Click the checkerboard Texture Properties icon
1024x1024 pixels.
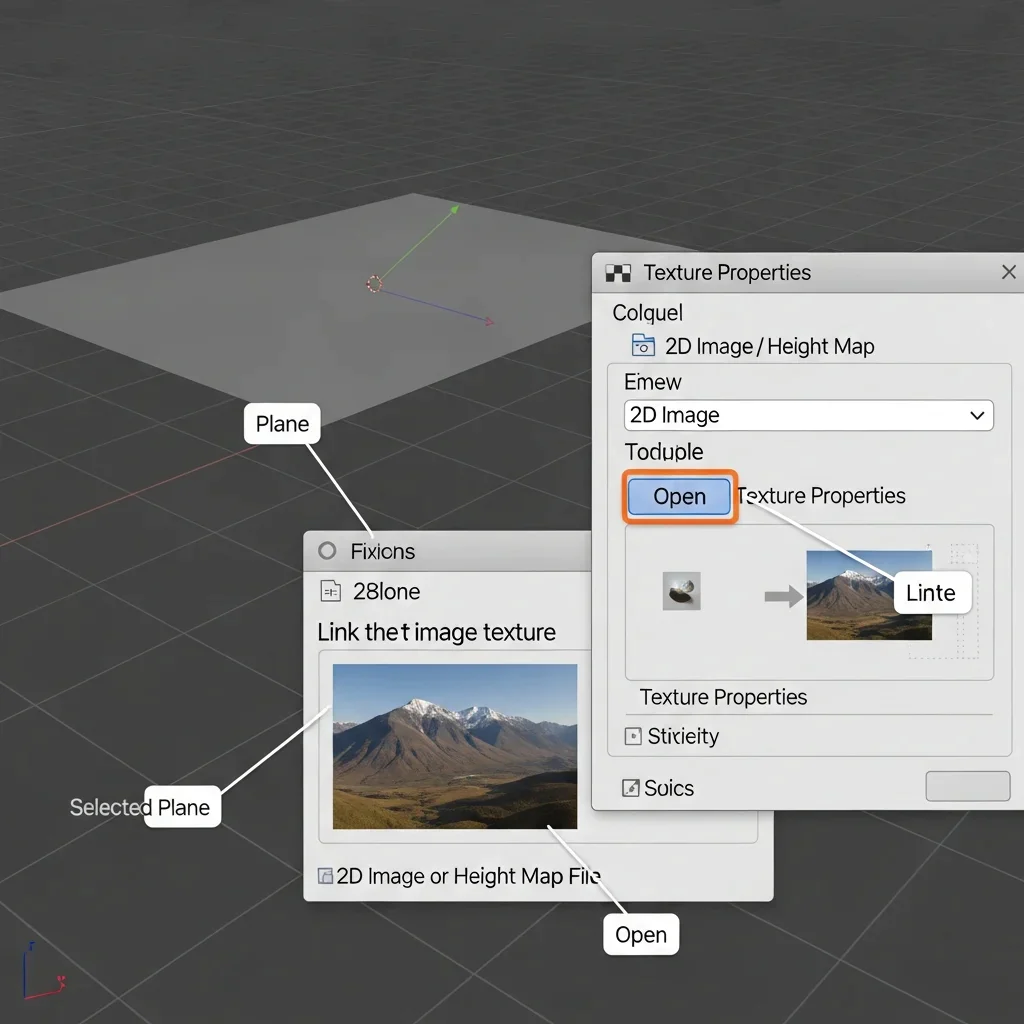pos(618,273)
